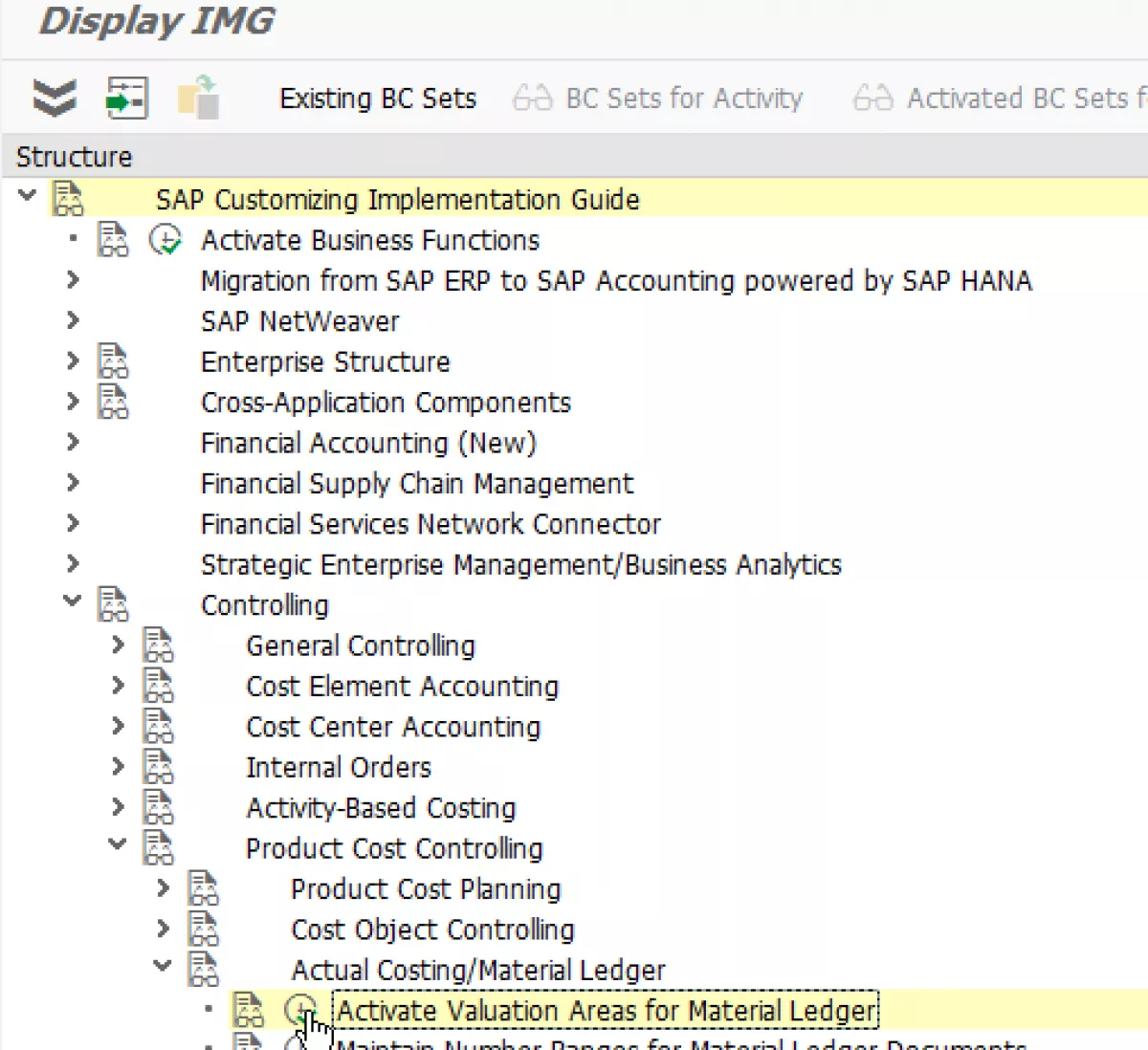Image resolution: width=1148 pixels, height=1050 pixels.
Task: Expand the Cost Object Controlling node
Action: 163,928
